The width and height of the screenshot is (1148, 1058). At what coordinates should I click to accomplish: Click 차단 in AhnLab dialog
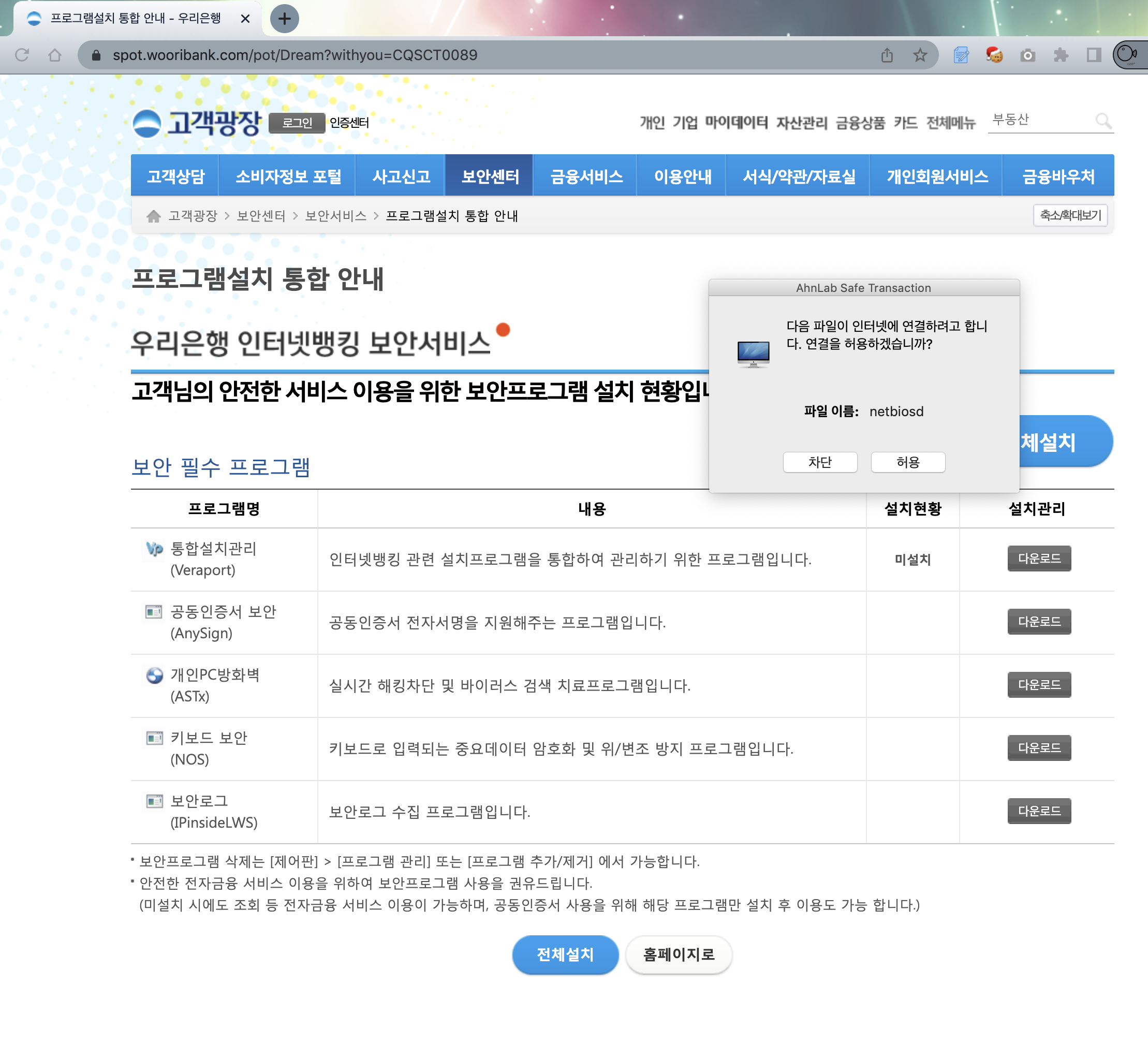(819, 462)
